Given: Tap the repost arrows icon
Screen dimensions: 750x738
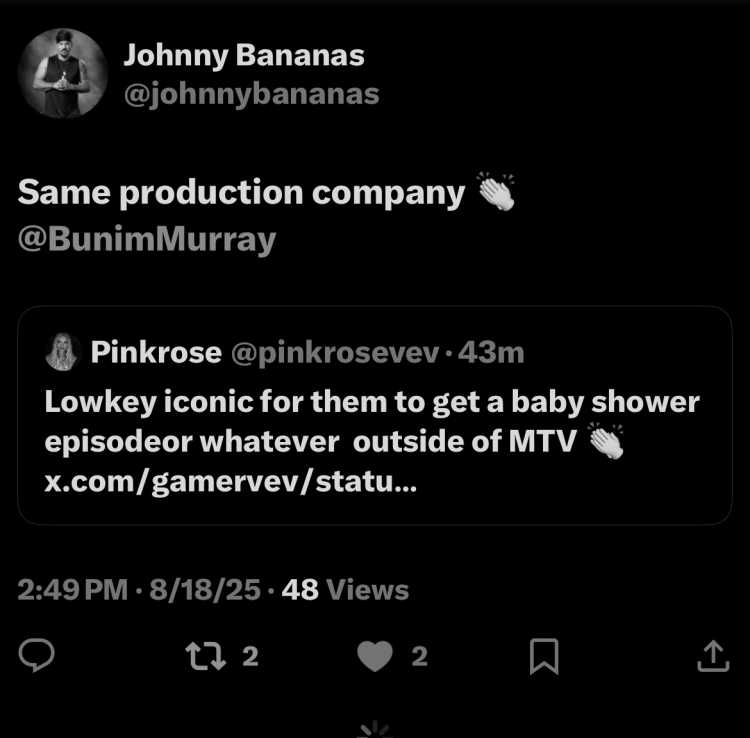Looking at the screenshot, I should [206, 656].
